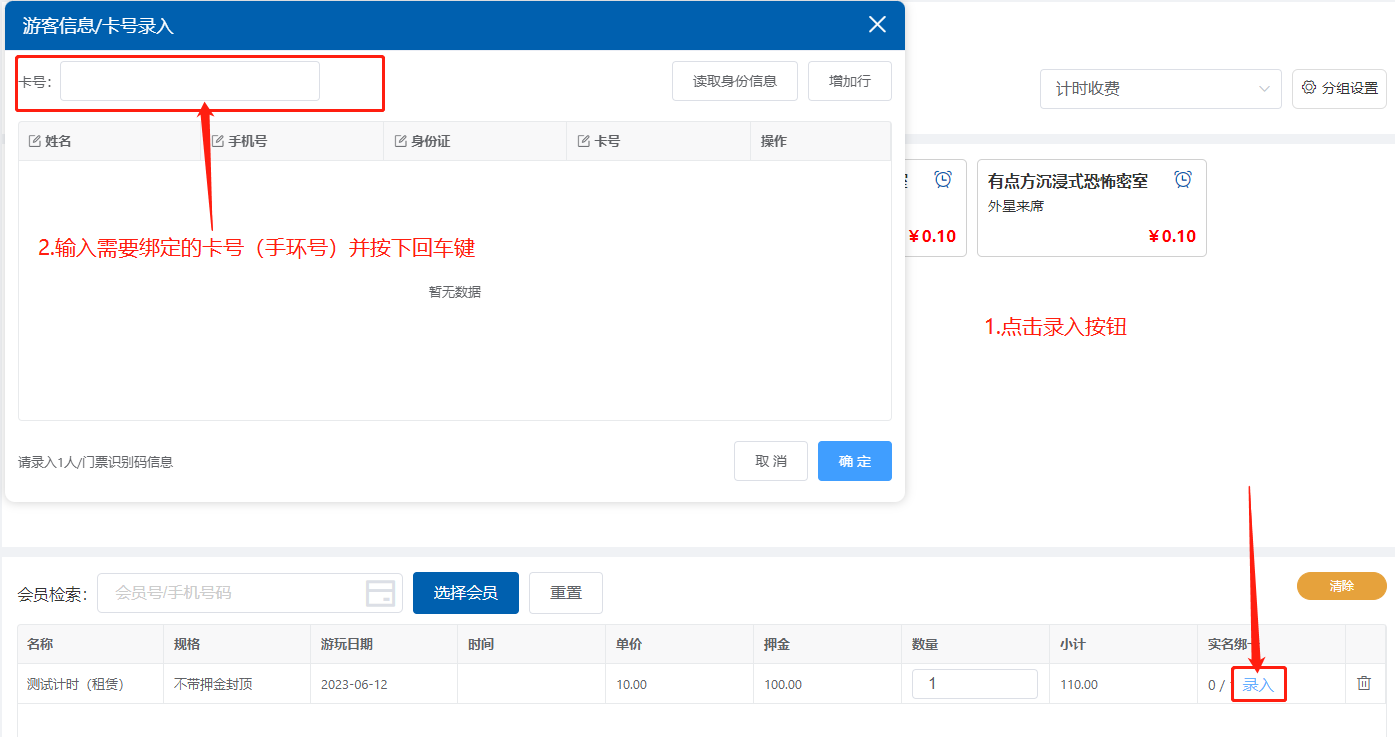Viewport: 1395px width, 737px height.
Task: Click the 增加行 button
Action: pyautogui.click(x=849, y=81)
